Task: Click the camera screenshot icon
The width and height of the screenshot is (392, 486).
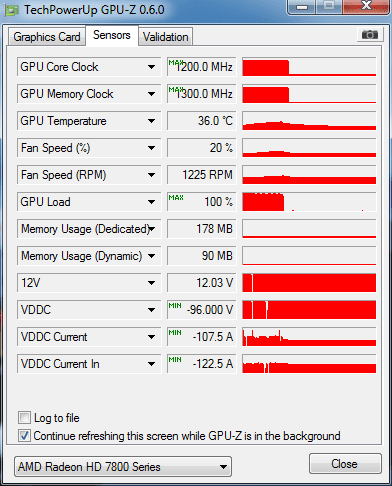Action: coord(370,34)
